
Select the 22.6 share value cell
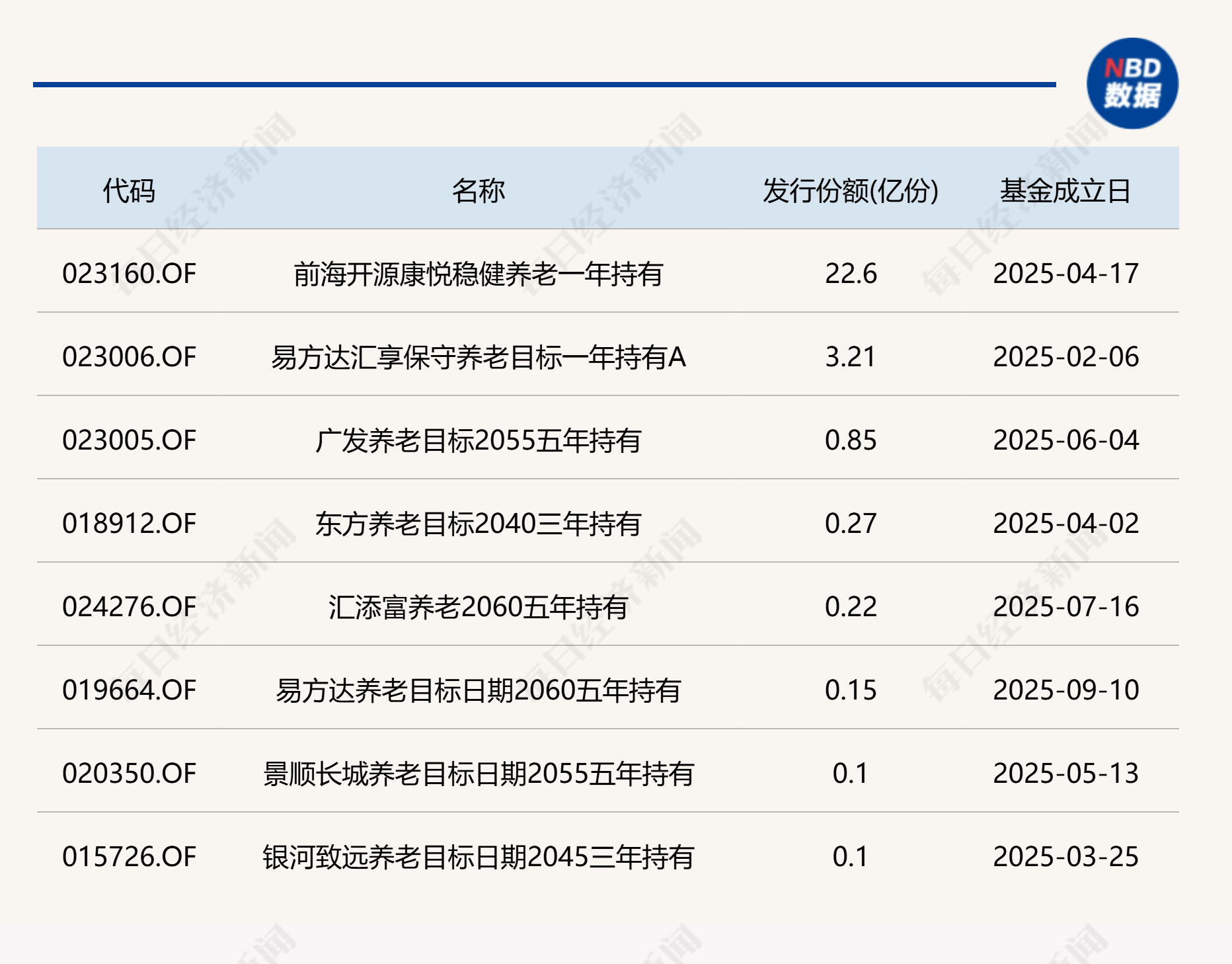point(853,274)
